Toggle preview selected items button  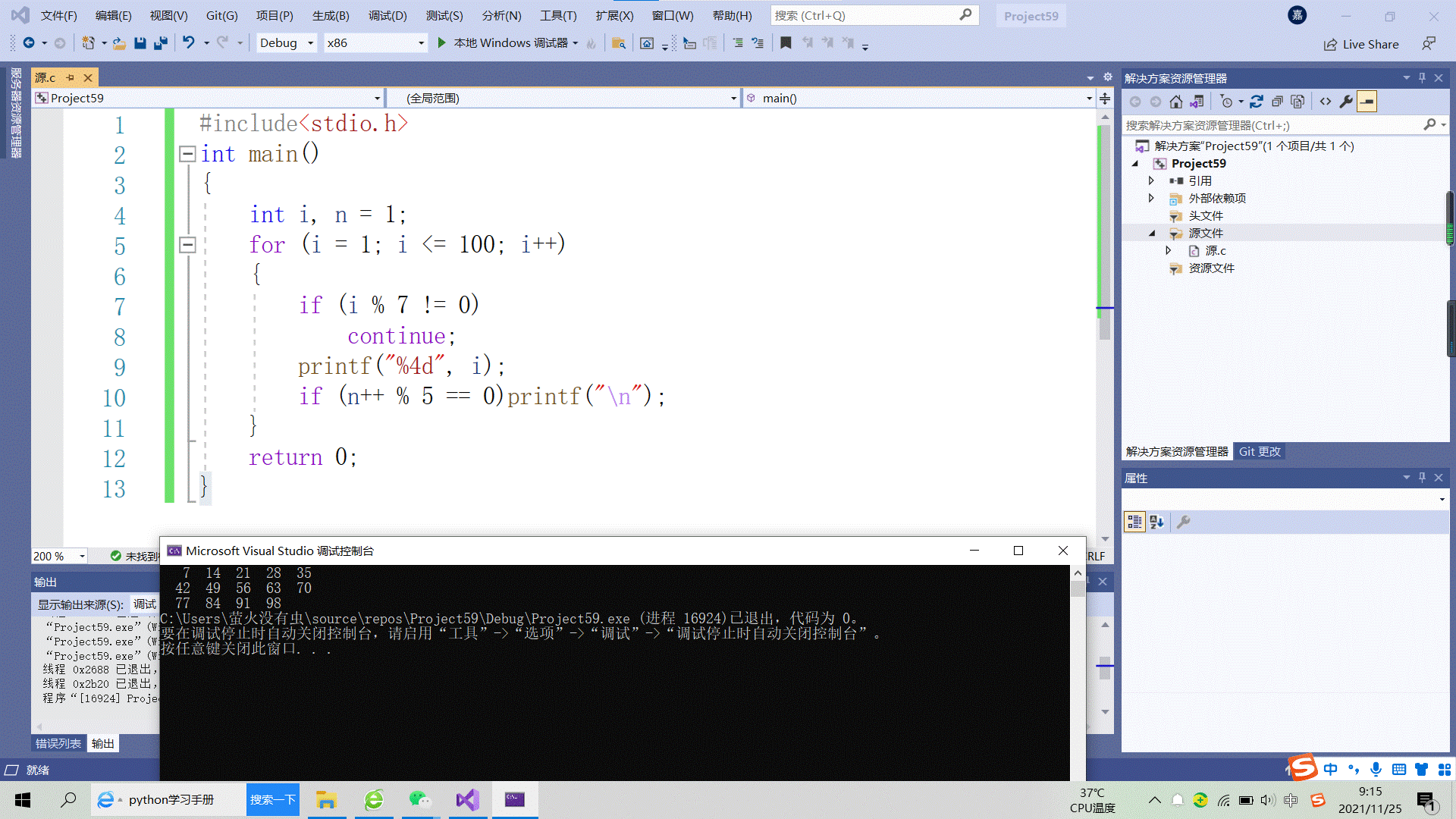1367,102
